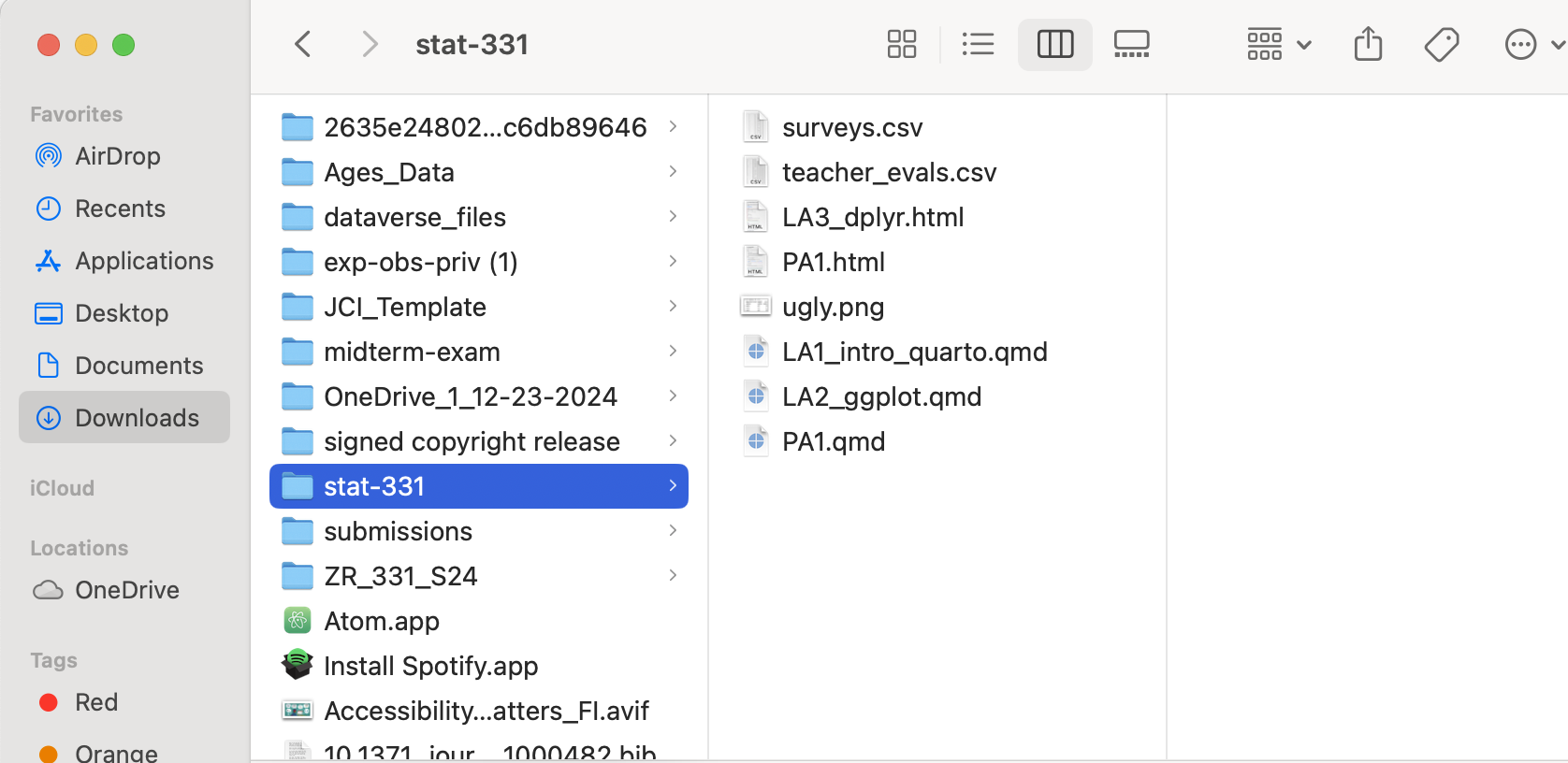This screenshot has height=763, width=1568.
Task: Switch to list view
Action: [978, 44]
